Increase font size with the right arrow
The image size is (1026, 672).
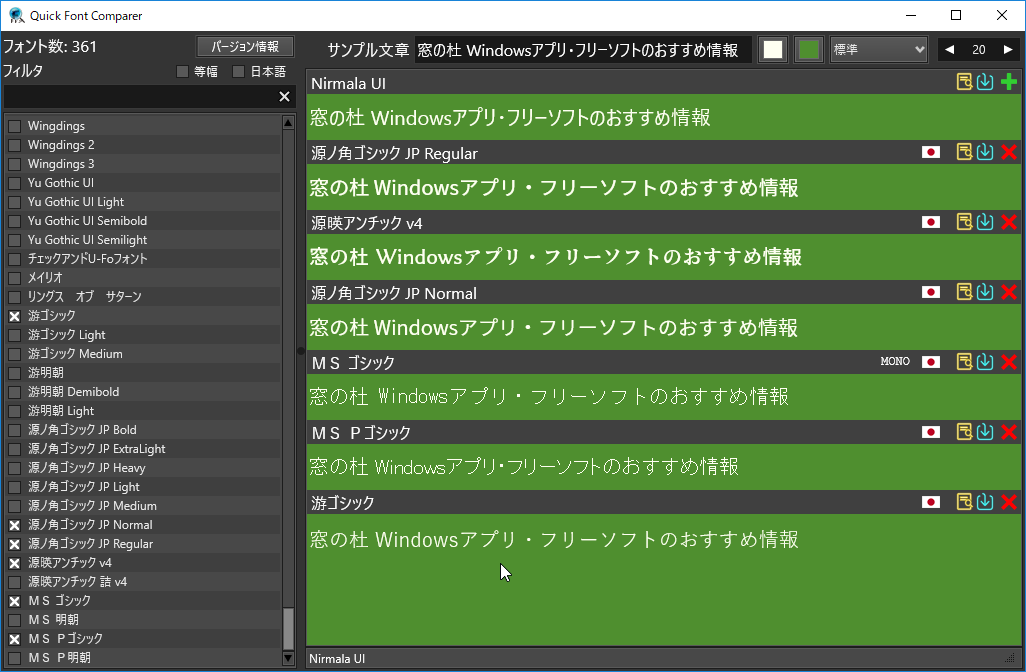(1009, 49)
